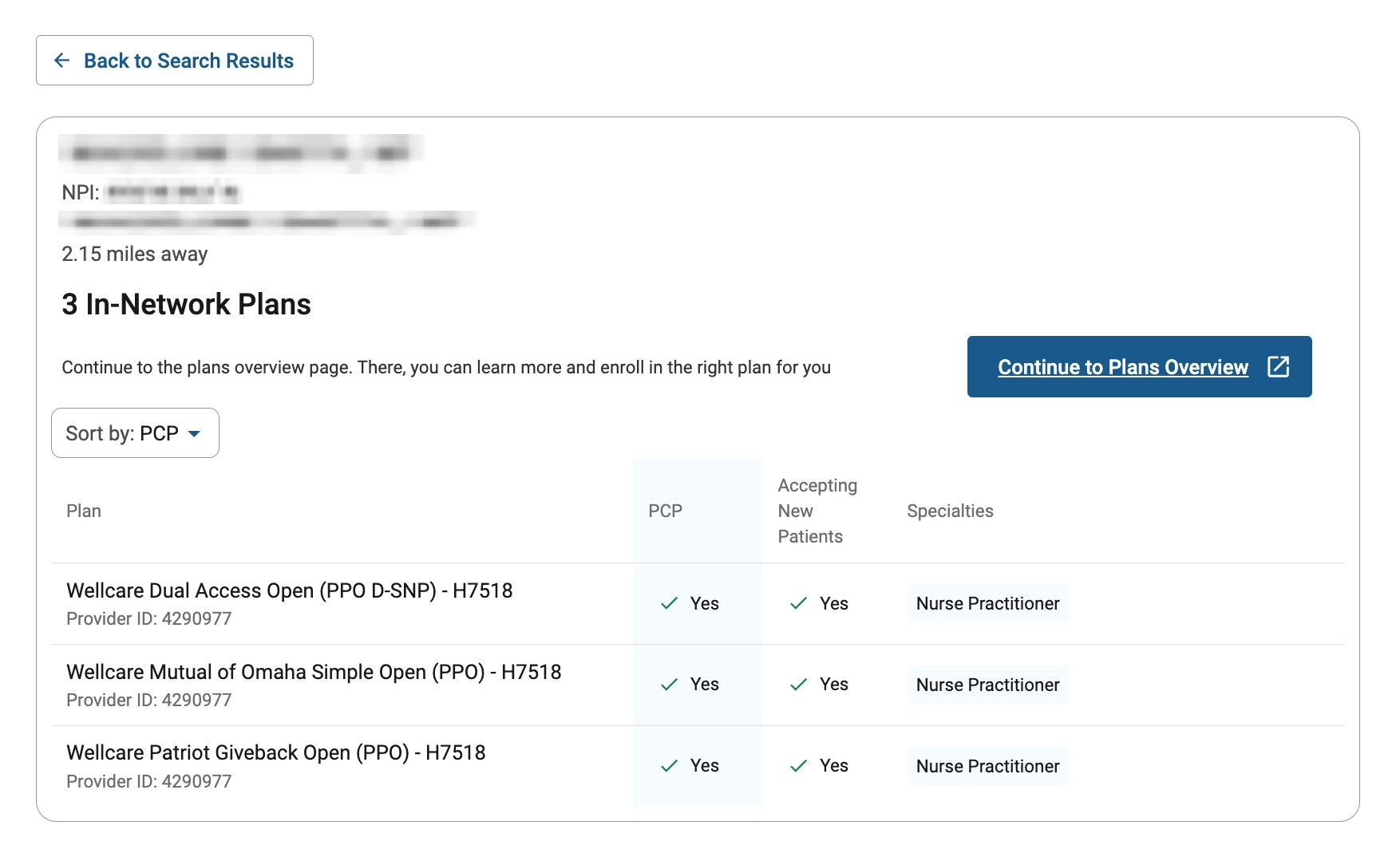Continue to Plans Overview
The width and height of the screenshot is (1400, 849).
[x=1122, y=367]
